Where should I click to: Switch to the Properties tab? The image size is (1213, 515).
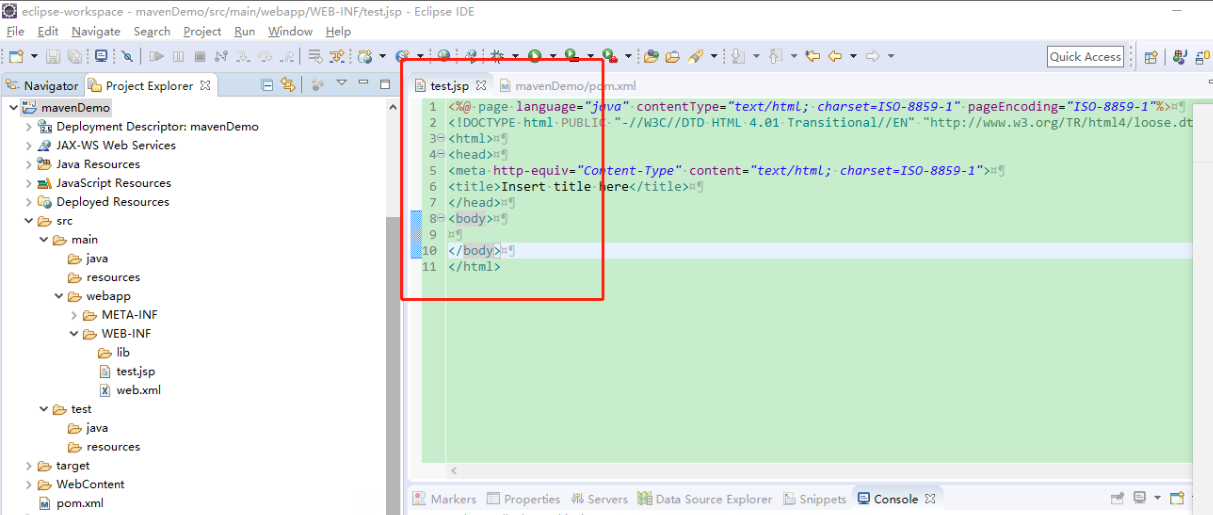pos(523,499)
